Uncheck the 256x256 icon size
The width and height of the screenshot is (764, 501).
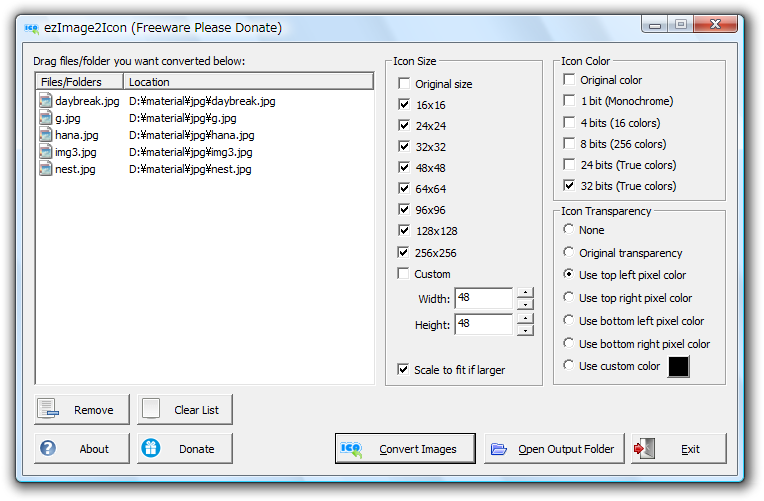point(404,253)
